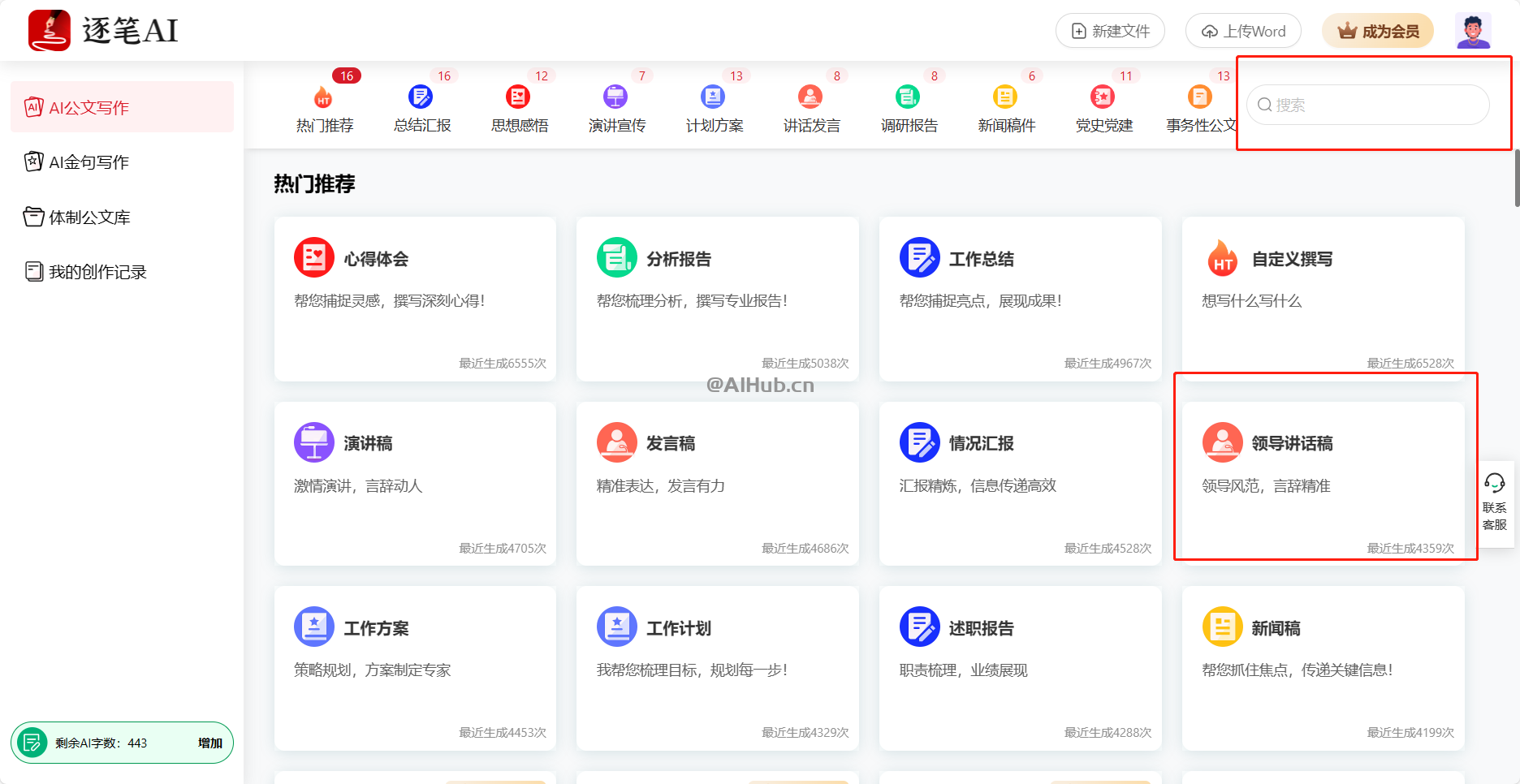Screen dimensions: 1520x784
Task: Click the 我的创作记录 sidebar icon
Action: click(x=33, y=271)
